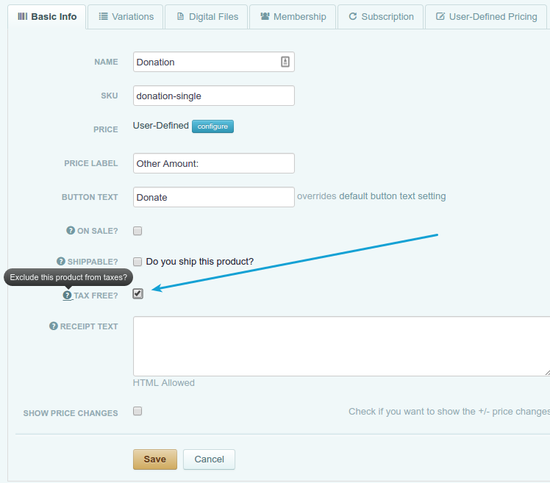The image size is (550, 483).
Task: Focus the Receipt Text textarea
Action: (342, 346)
